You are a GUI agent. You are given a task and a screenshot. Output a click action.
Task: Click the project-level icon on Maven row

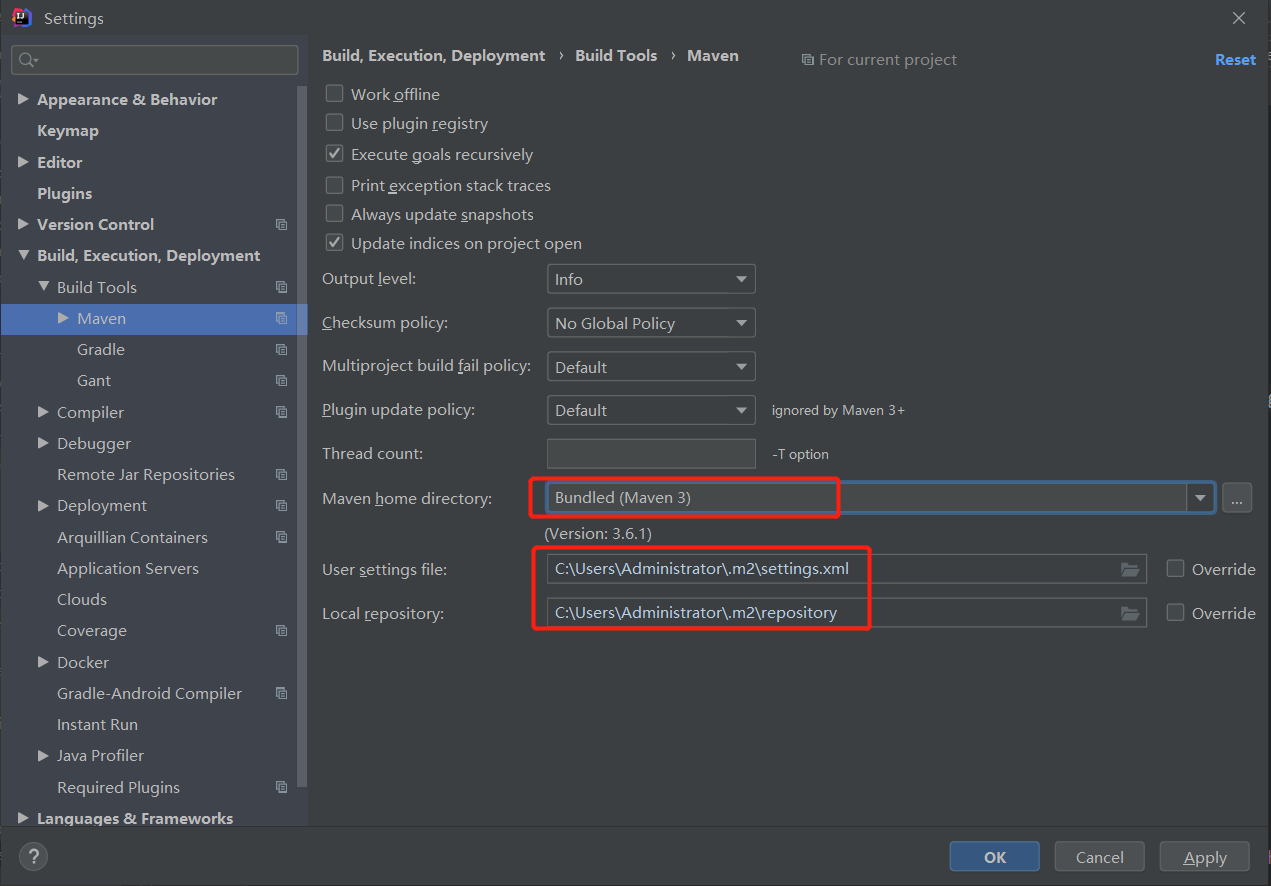281,319
